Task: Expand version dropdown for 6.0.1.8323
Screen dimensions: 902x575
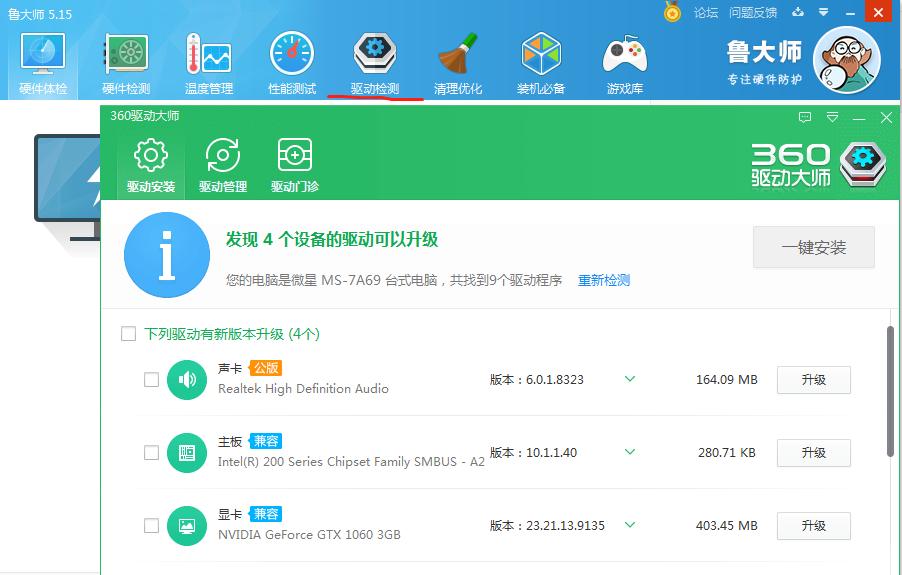Action: pos(630,379)
